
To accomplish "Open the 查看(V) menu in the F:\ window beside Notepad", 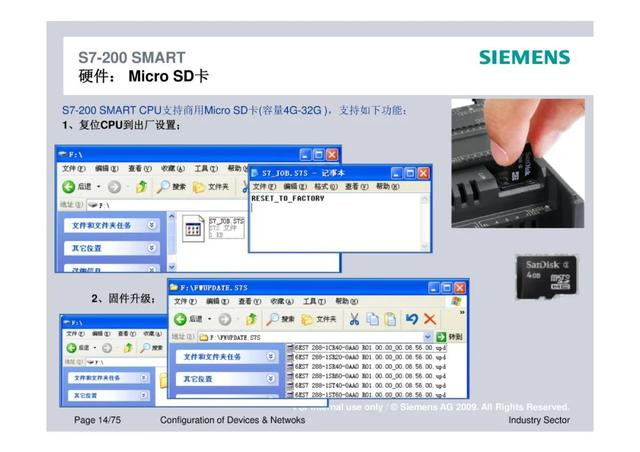I will coord(140,168).
